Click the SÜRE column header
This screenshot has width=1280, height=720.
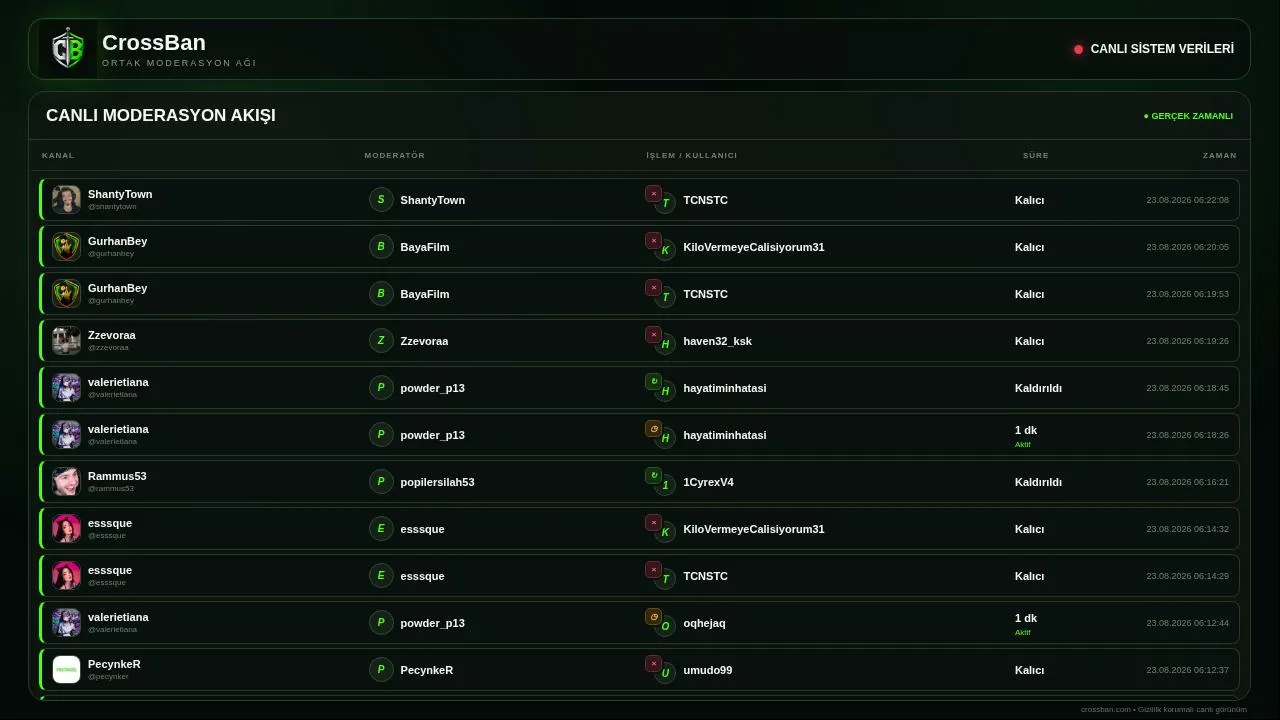point(1035,155)
